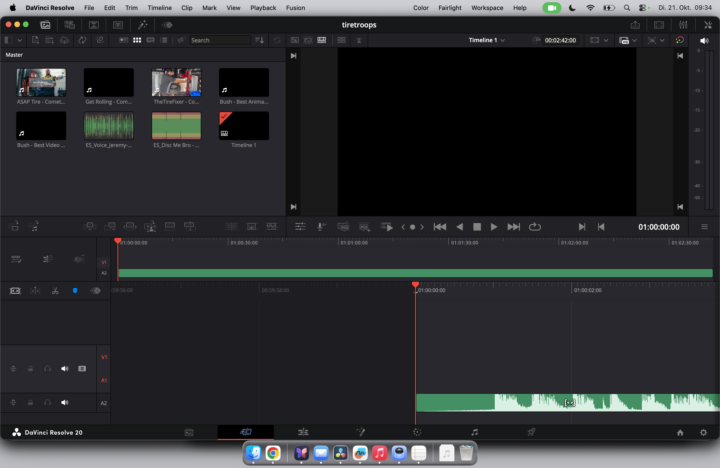Click the Split clip scissors icon

55,291
